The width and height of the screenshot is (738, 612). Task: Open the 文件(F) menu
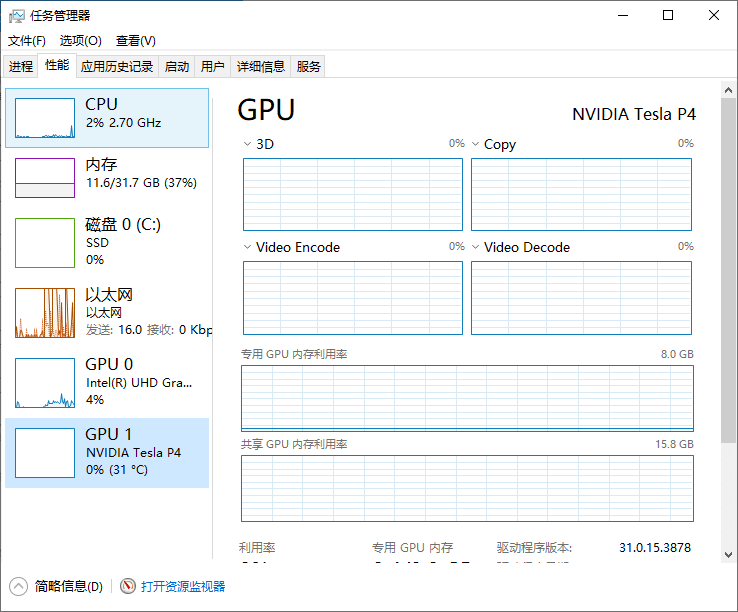tap(27, 41)
